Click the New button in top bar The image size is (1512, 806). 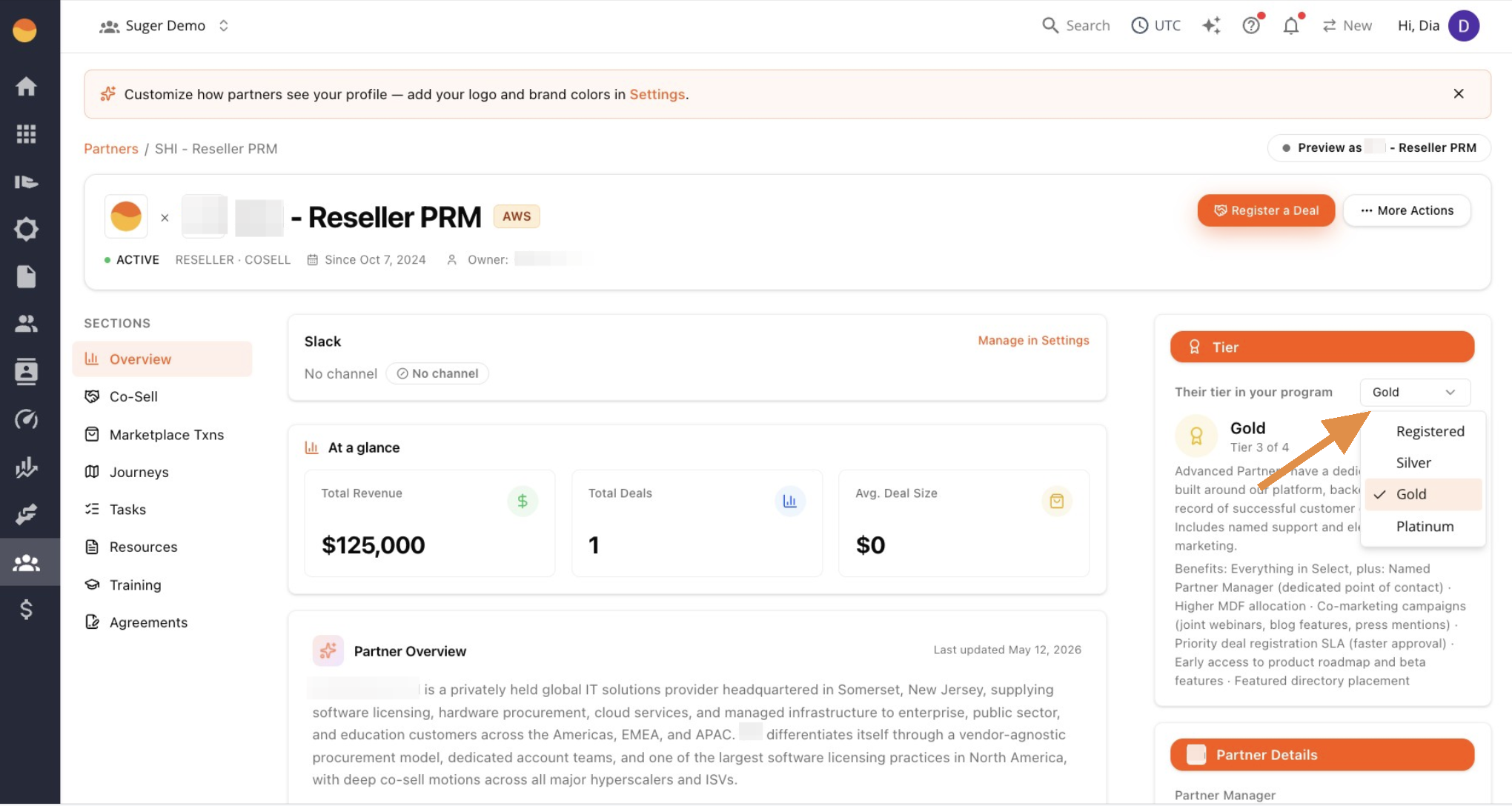coord(1347,26)
